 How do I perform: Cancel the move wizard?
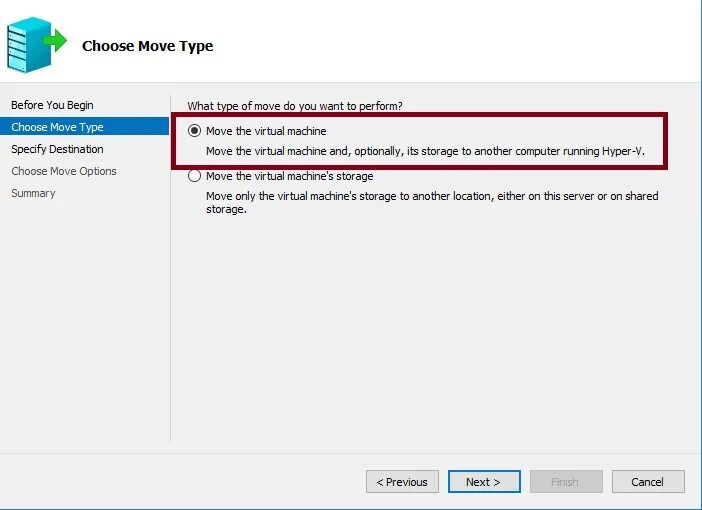click(x=648, y=482)
